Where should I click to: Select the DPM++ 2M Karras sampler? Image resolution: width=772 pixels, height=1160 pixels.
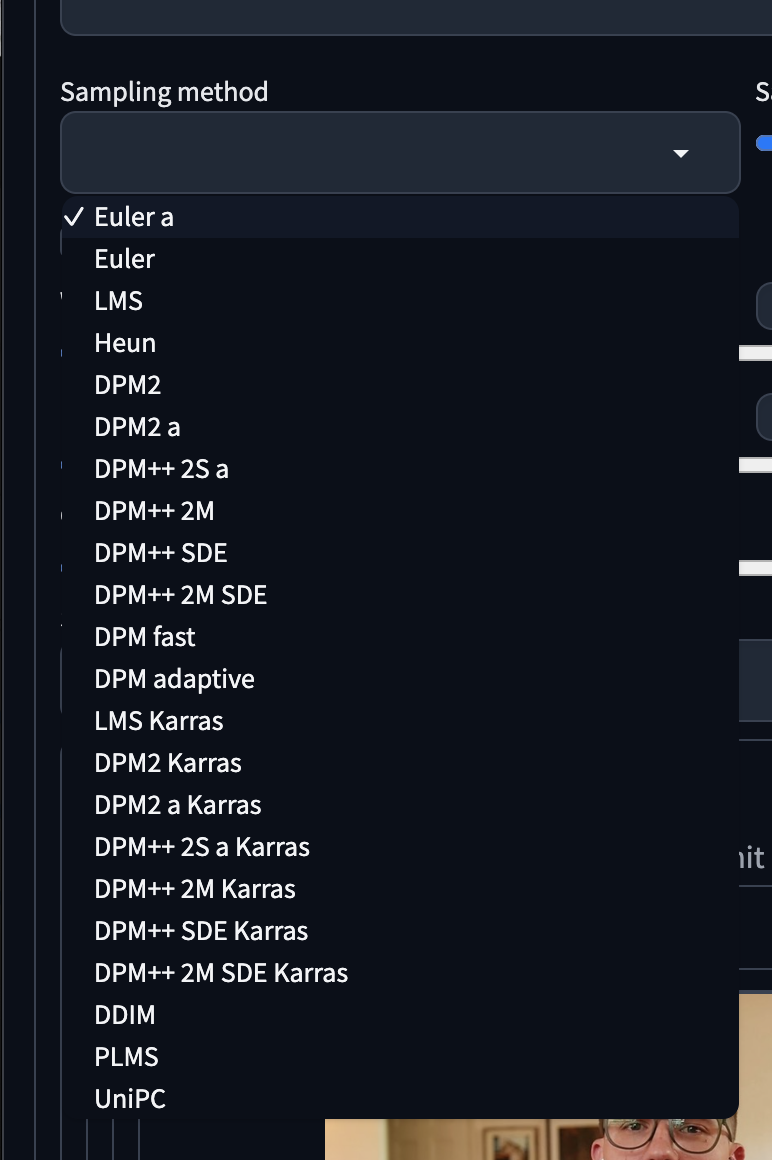pos(195,888)
